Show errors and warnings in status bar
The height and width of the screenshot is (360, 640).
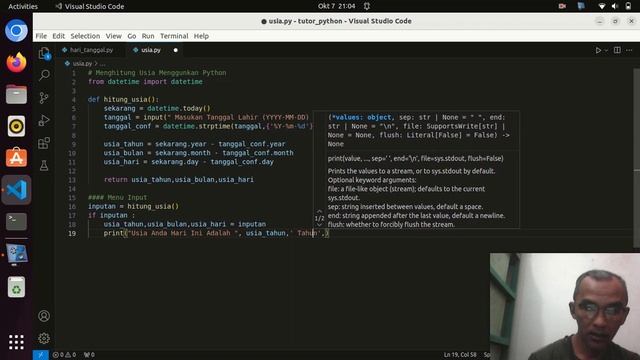click(64, 355)
